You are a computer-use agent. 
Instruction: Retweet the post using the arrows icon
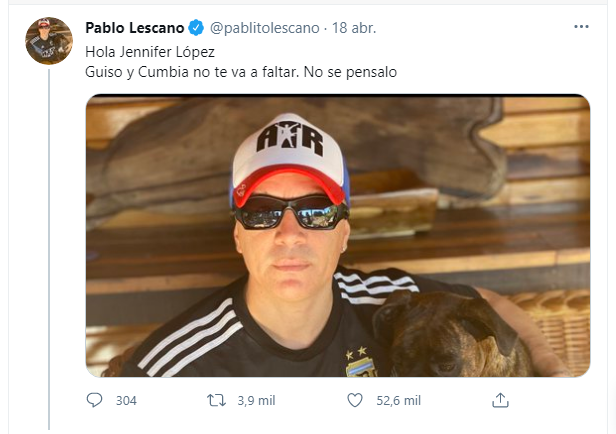[x=216, y=400]
